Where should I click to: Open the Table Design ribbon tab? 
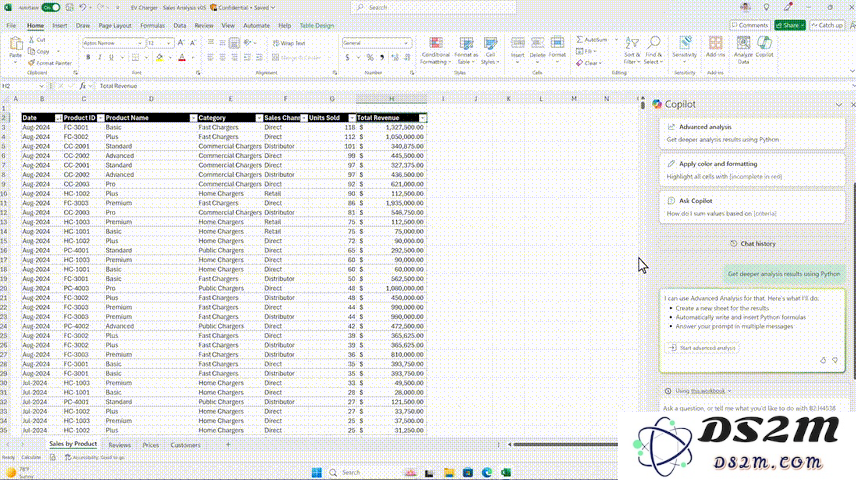pyautogui.click(x=317, y=26)
